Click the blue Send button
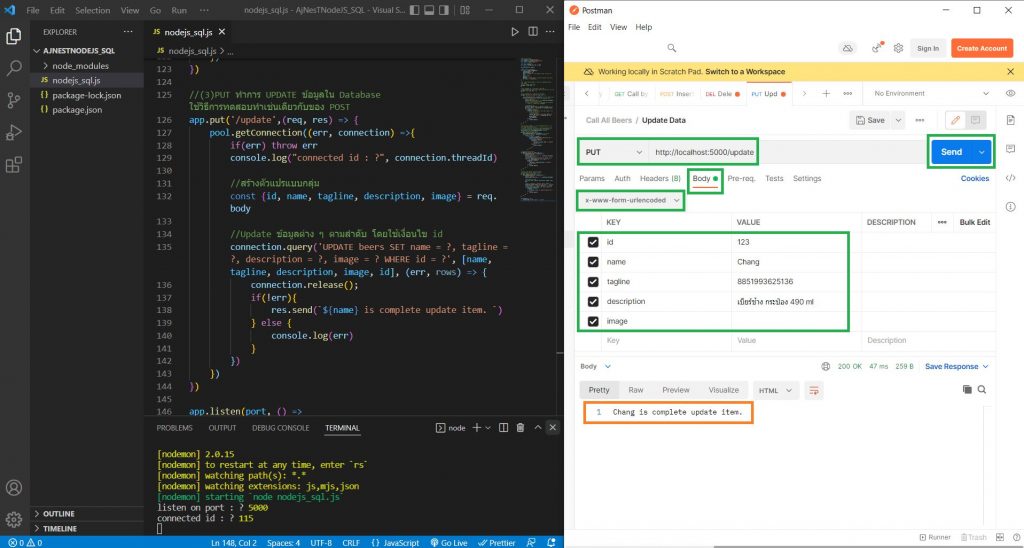The height and width of the screenshot is (548, 1024). click(951, 152)
